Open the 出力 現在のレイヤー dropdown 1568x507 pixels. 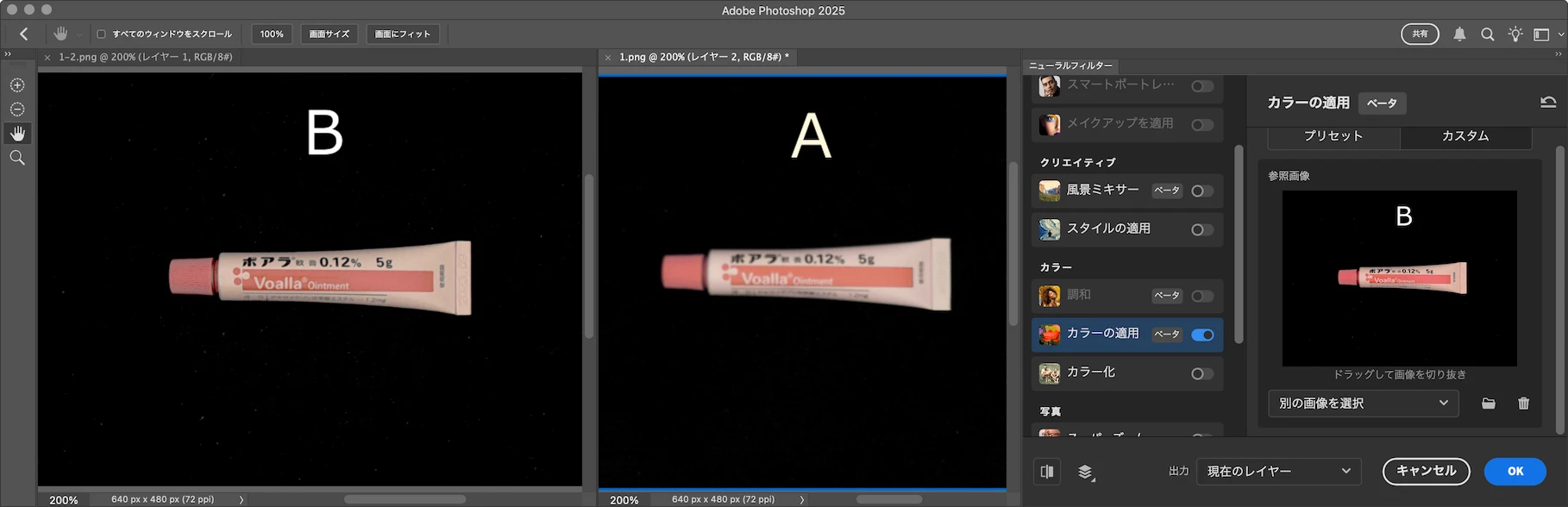(1278, 472)
